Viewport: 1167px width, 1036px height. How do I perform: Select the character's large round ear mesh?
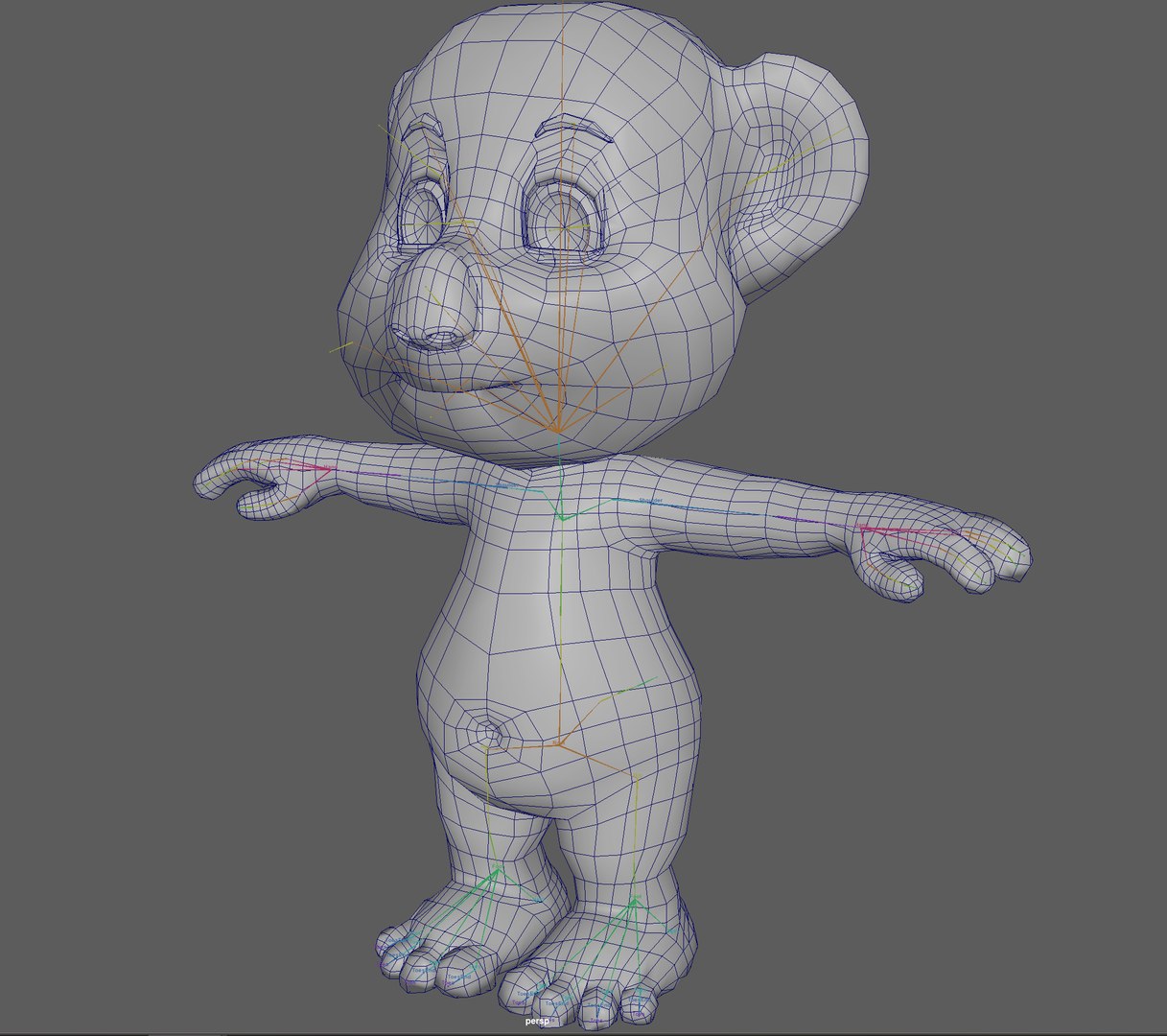pos(800,174)
